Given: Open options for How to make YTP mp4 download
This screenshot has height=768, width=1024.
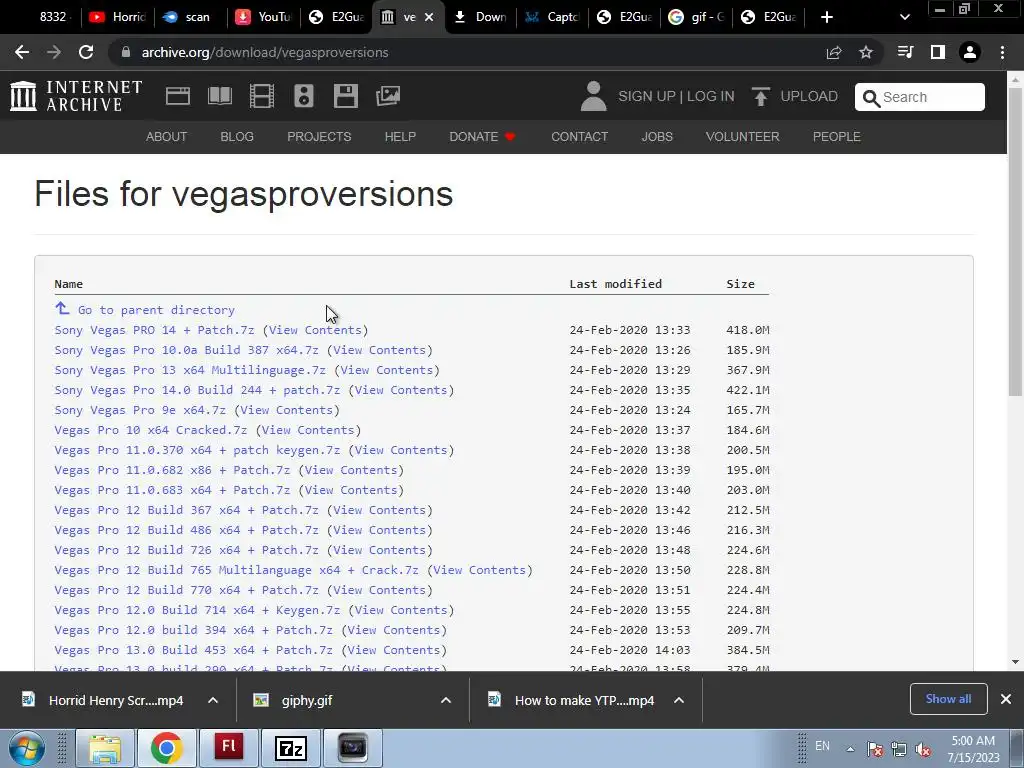Looking at the screenshot, I should [679, 700].
